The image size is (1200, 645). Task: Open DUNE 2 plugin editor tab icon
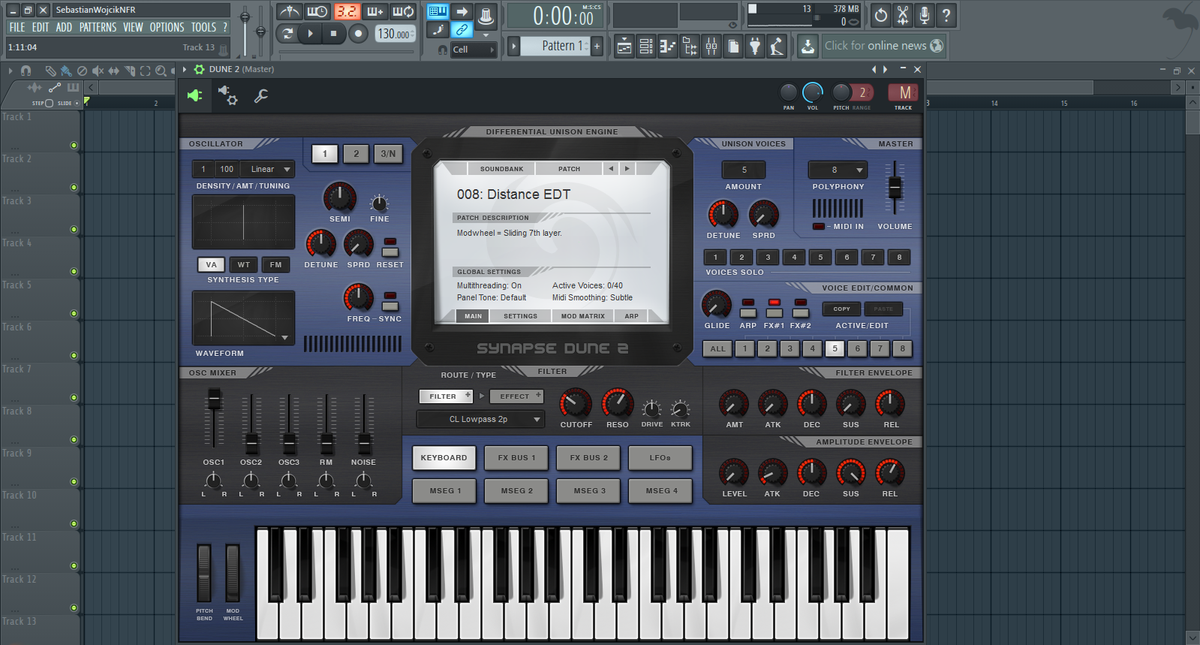pyautogui.click(x=194, y=96)
